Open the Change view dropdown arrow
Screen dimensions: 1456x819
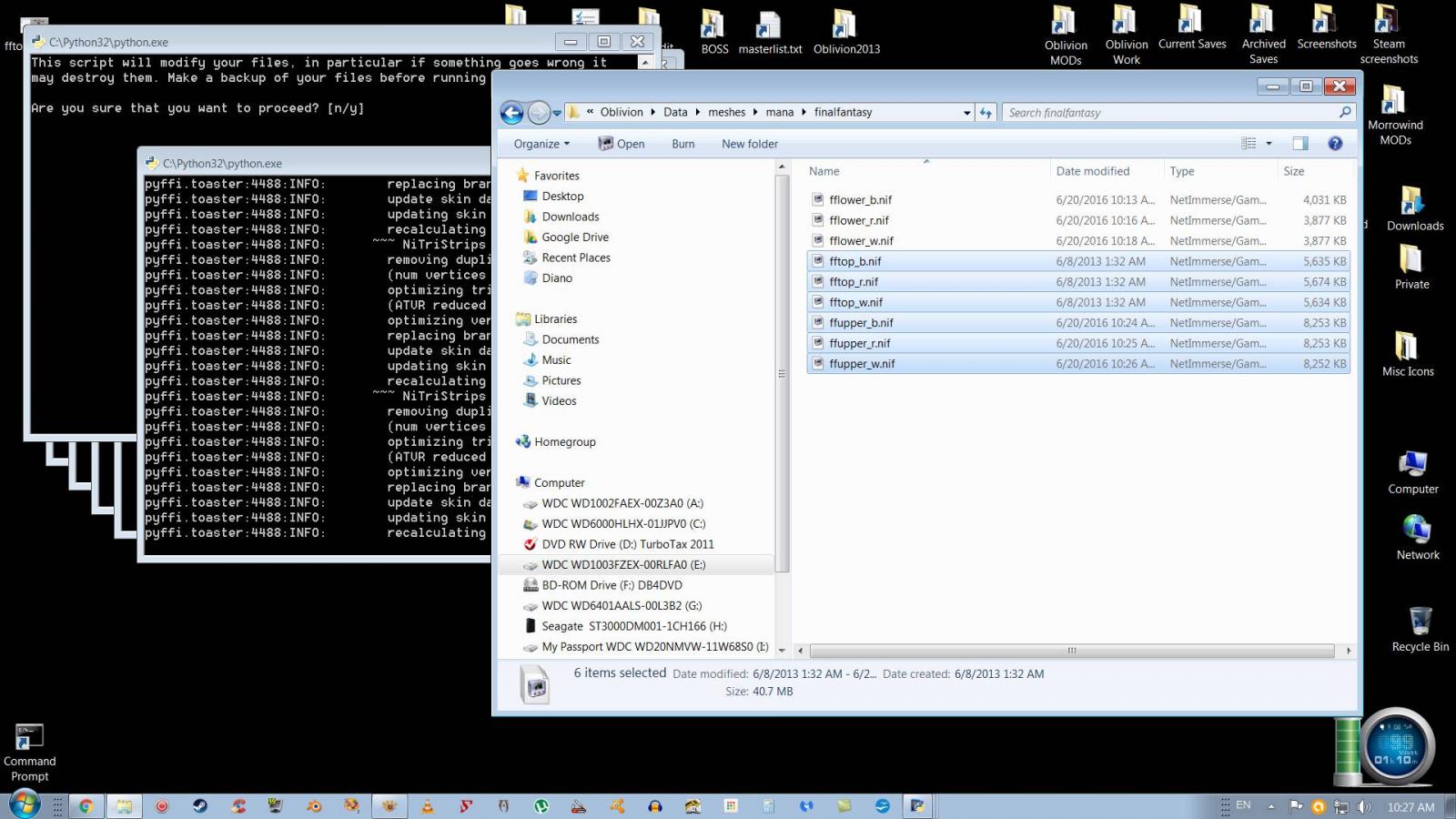tap(1268, 143)
